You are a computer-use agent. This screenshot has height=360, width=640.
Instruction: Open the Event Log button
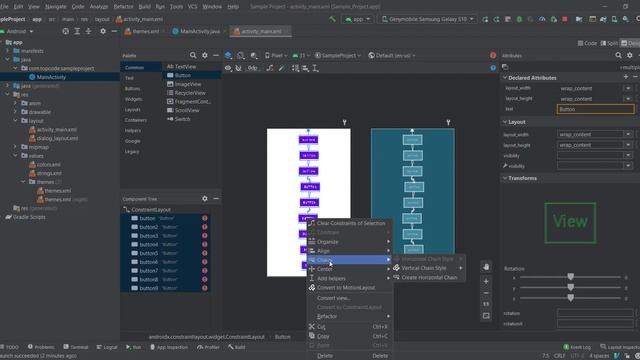(577, 347)
